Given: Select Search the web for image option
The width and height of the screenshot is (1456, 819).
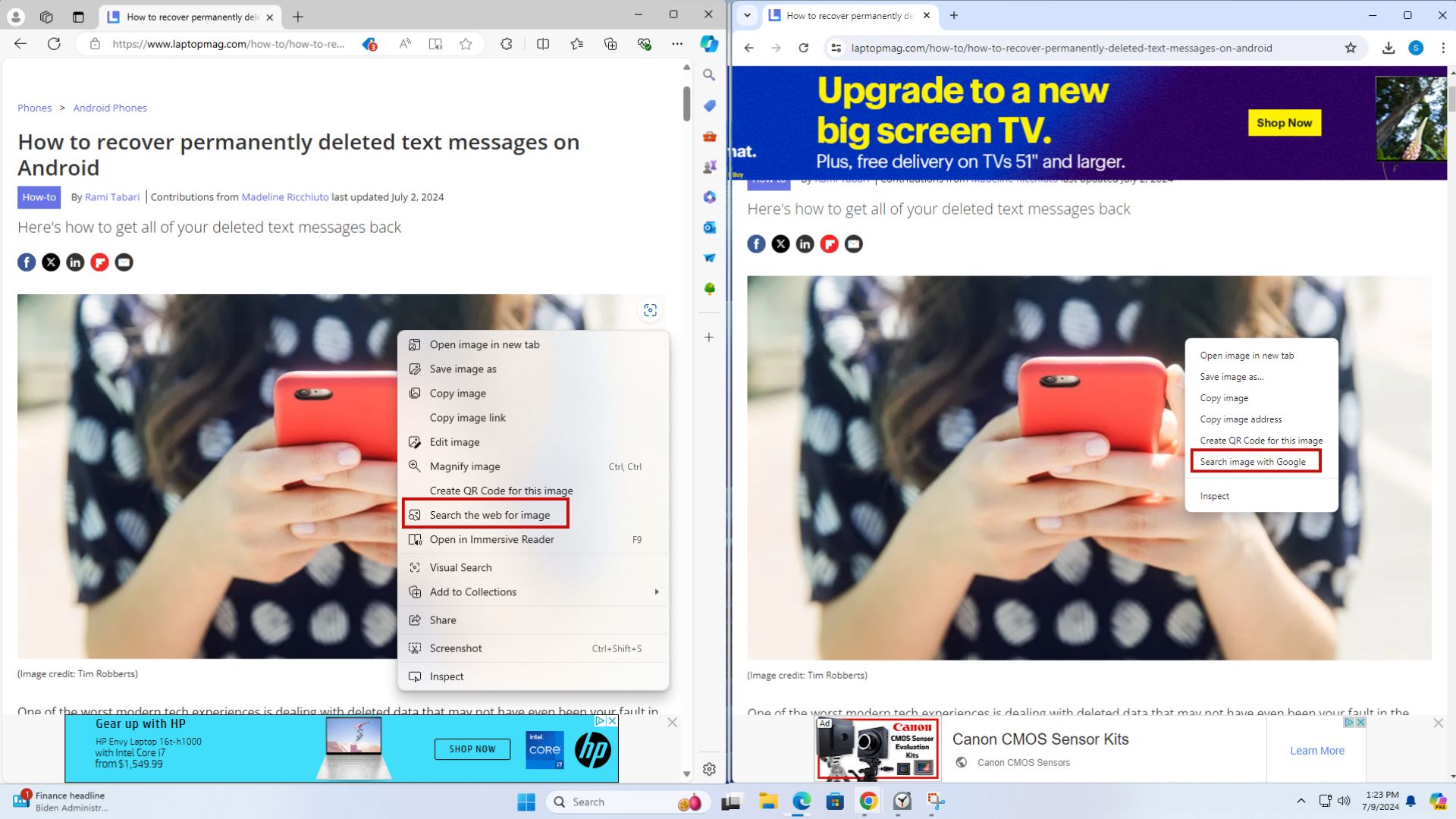Looking at the screenshot, I should tap(489, 515).
